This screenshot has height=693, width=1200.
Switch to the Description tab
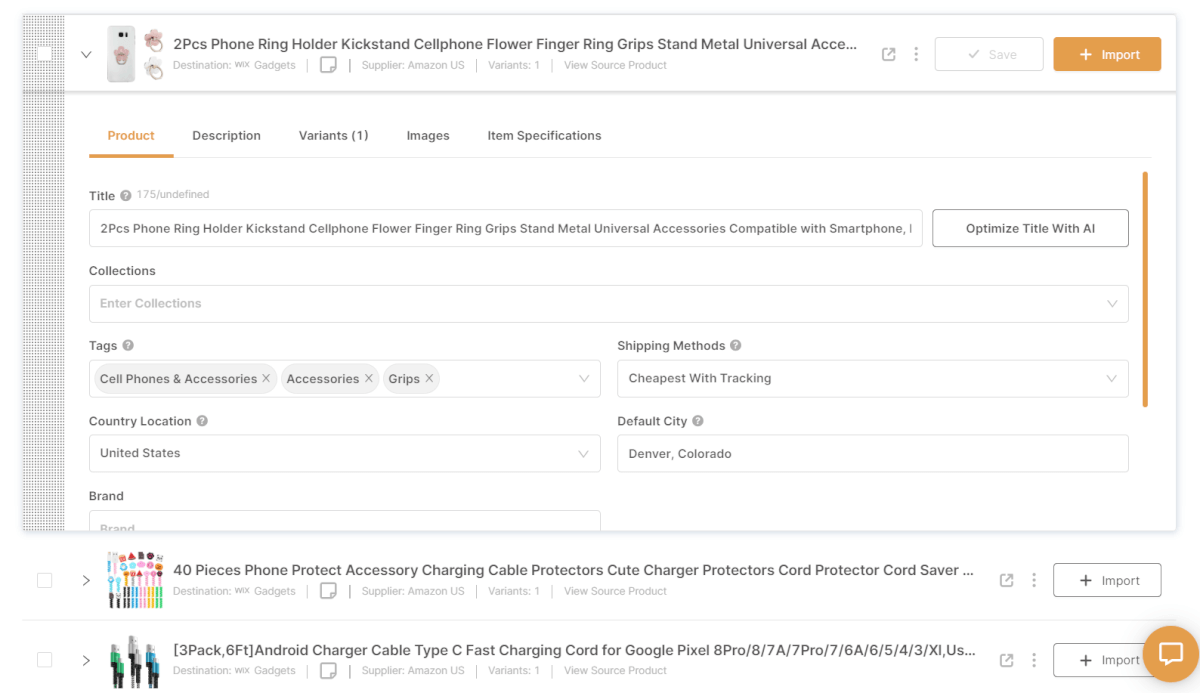coord(226,136)
